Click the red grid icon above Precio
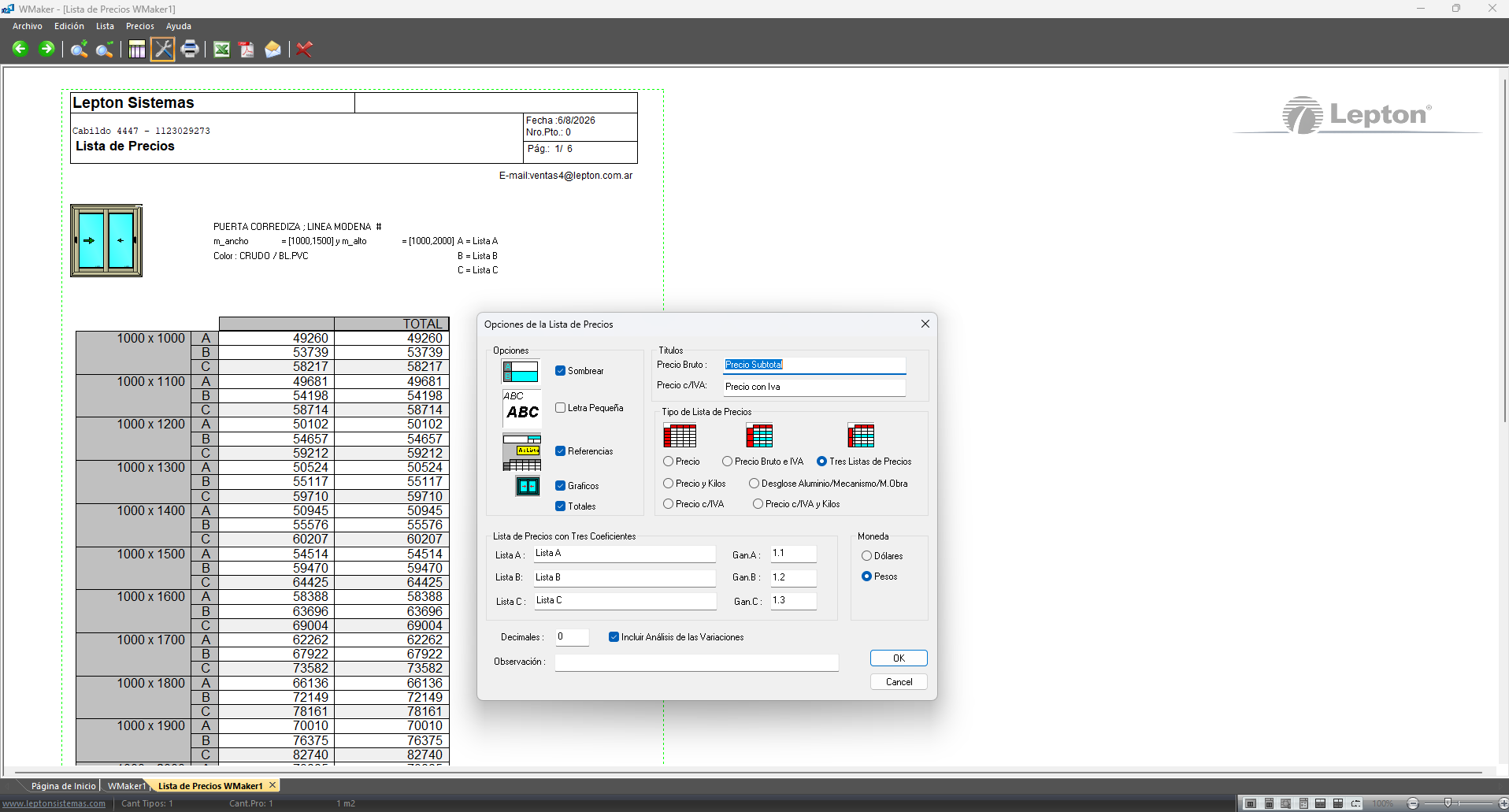This screenshot has width=1509, height=812. click(680, 436)
